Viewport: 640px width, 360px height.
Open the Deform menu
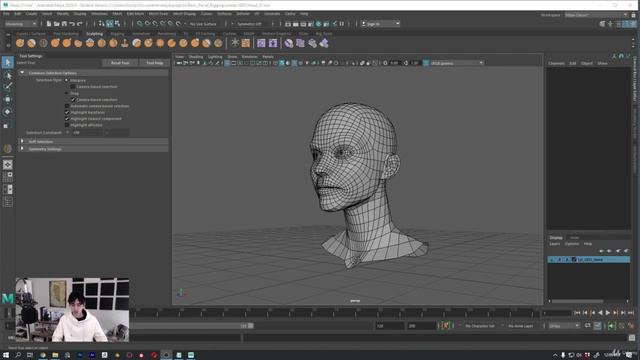coord(243,13)
